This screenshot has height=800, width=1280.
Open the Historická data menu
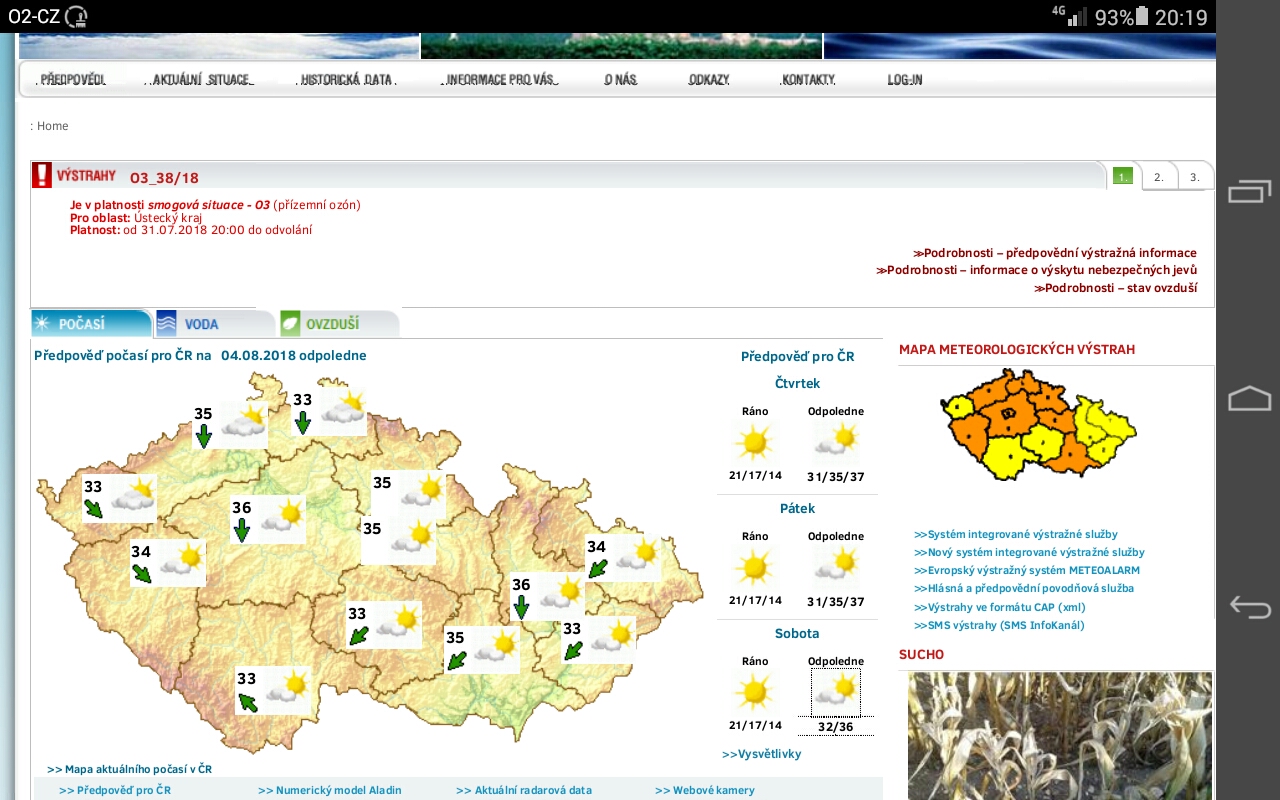(347, 80)
